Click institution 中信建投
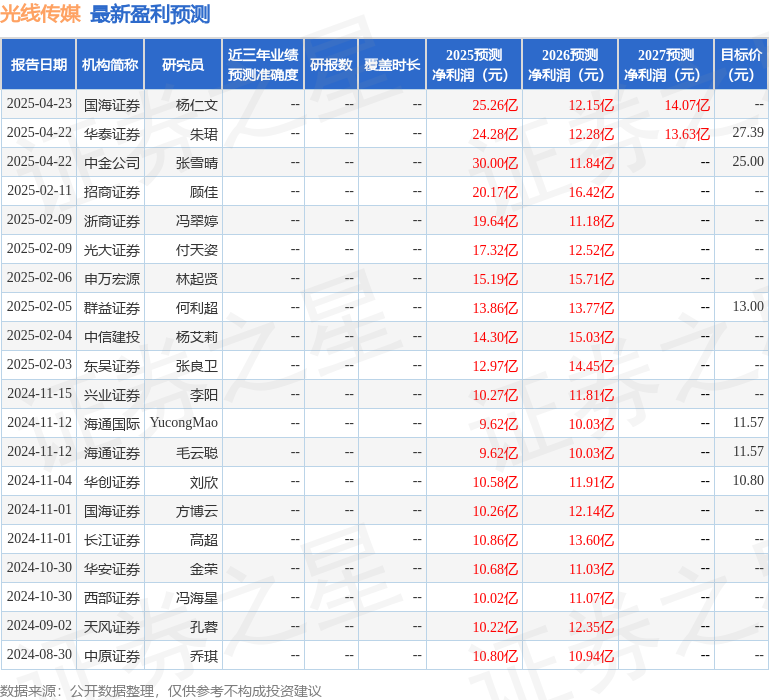 [112, 336]
